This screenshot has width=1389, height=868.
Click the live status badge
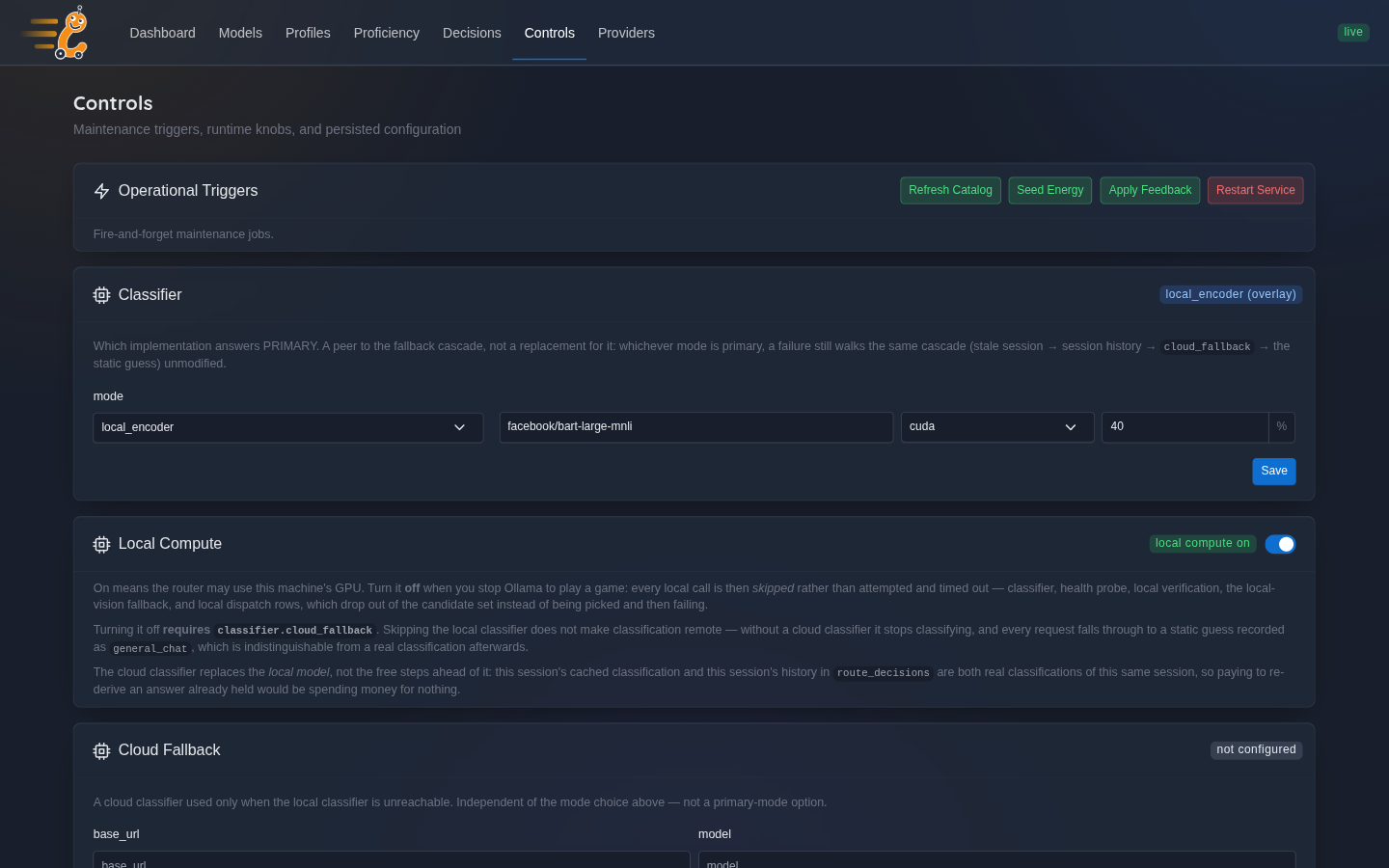click(1353, 32)
